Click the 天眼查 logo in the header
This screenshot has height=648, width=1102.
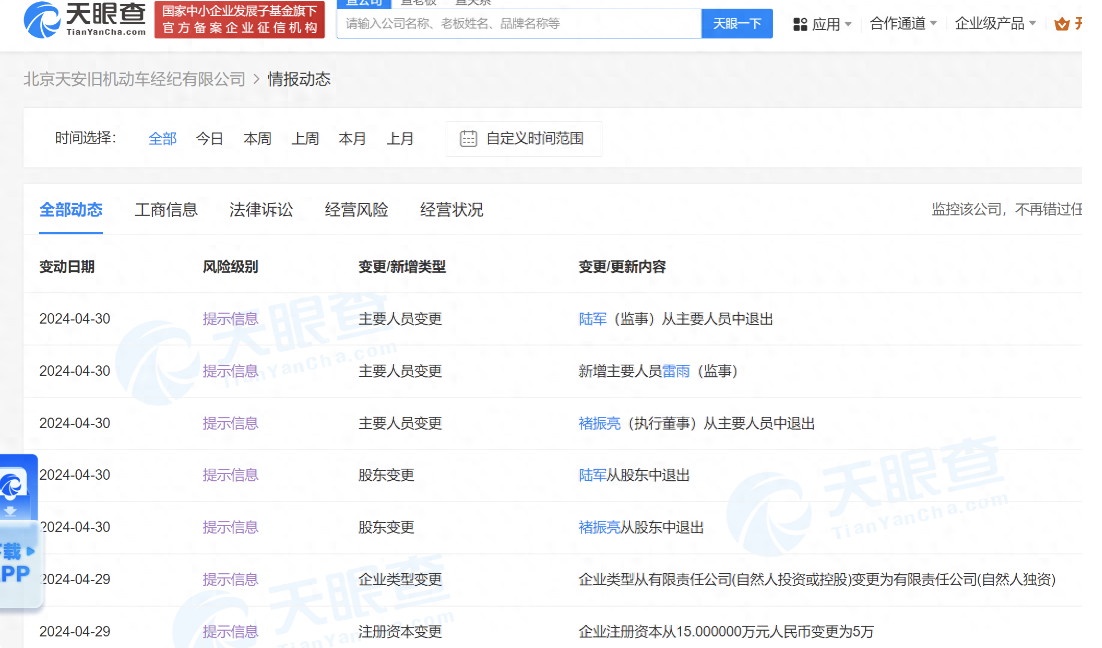click(85, 19)
